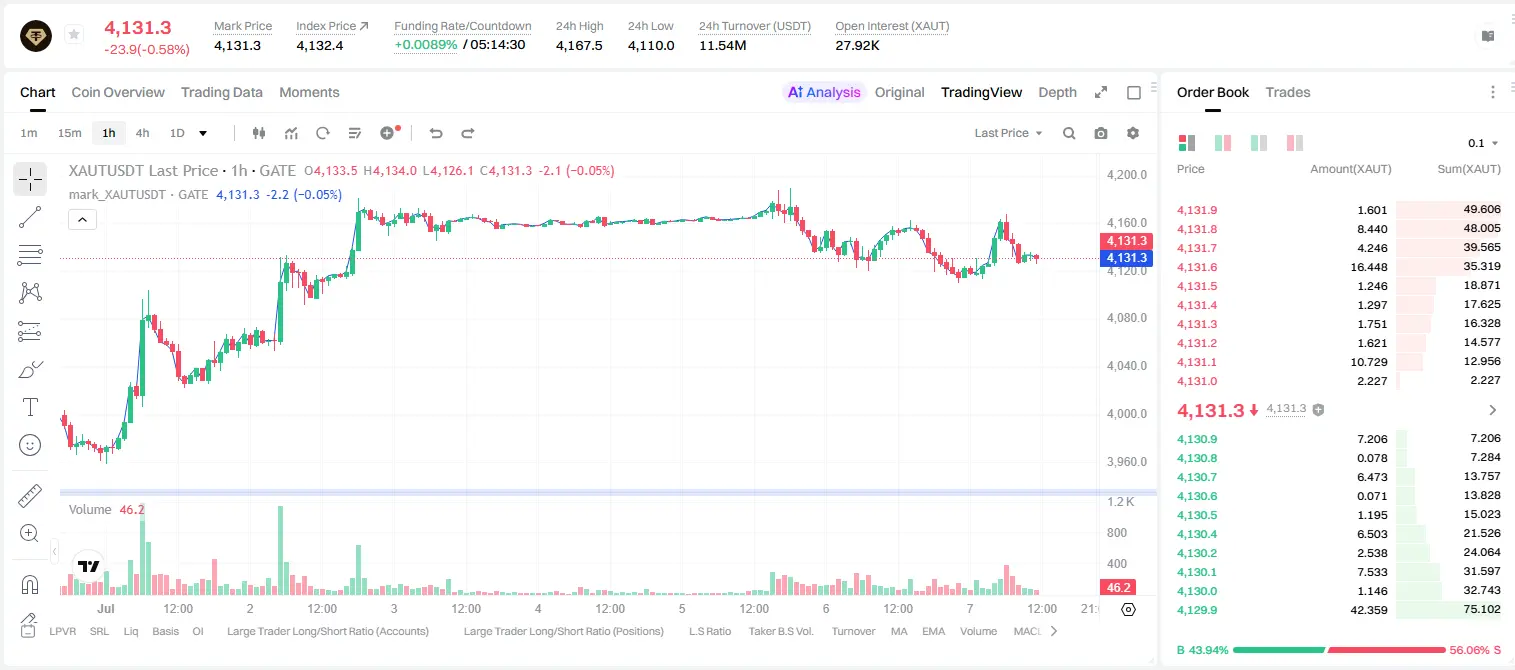
Task: Open the Coin Overview tab
Action: (118, 92)
